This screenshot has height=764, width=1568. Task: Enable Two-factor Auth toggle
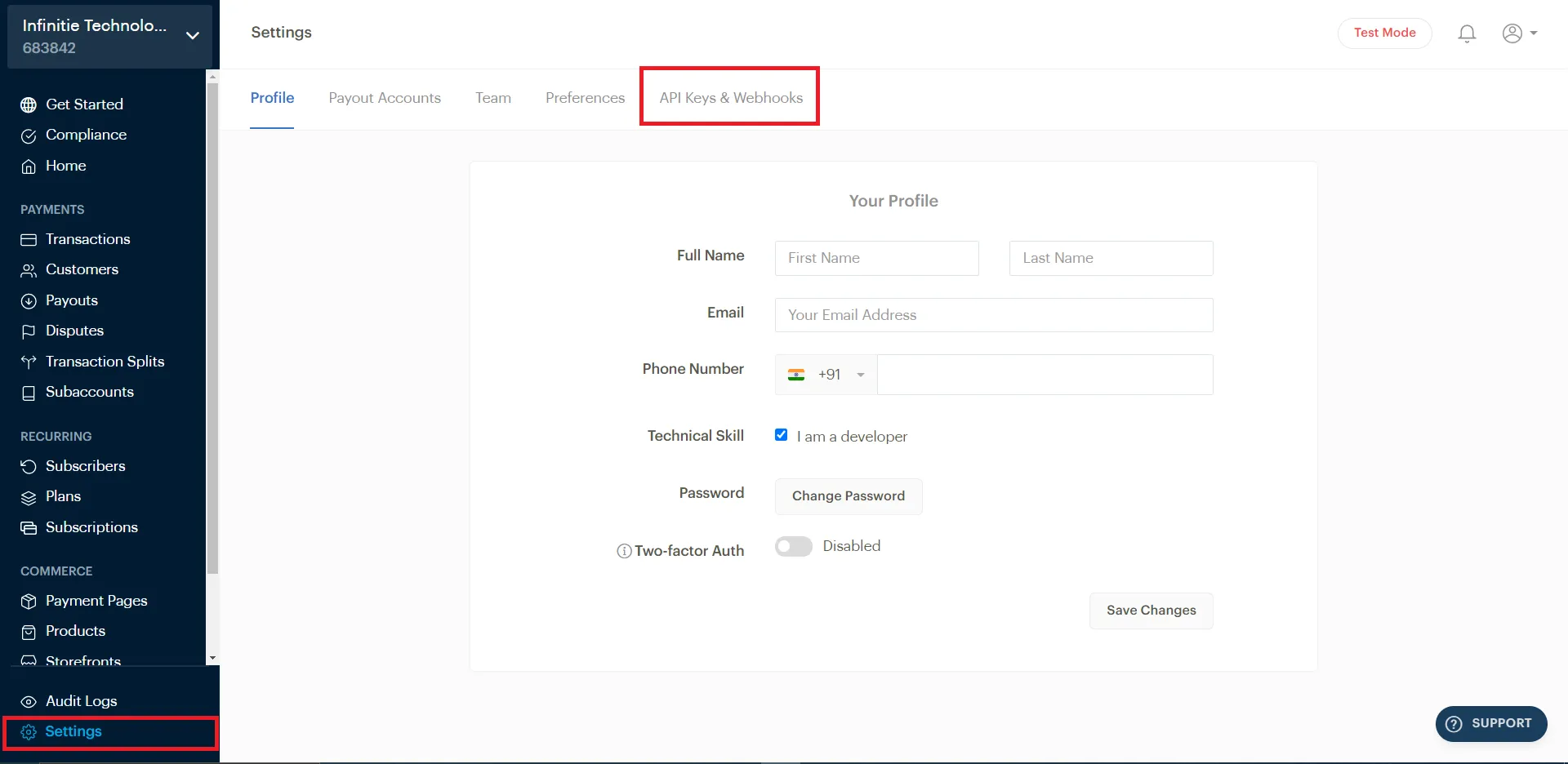click(793, 546)
